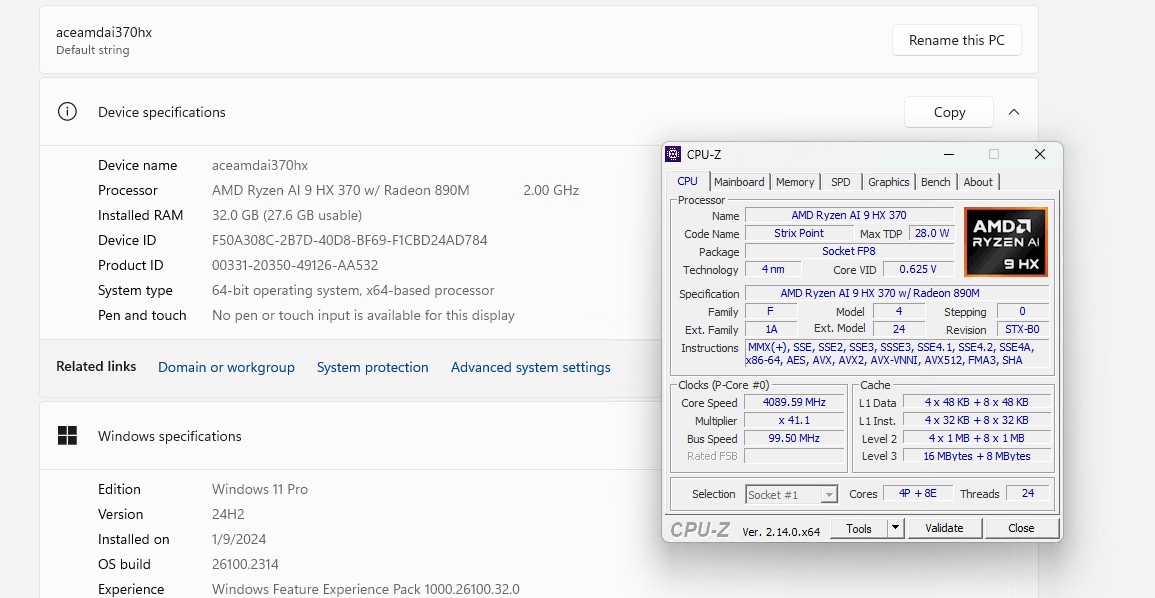
Task: Open the Domain or workgroup link
Action: click(x=226, y=367)
